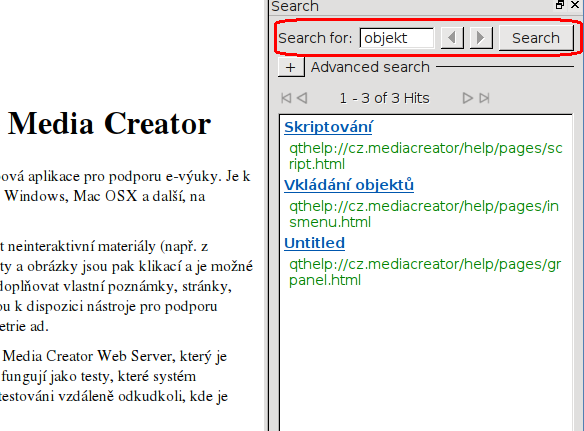
Task: Click the '1 - 3 of 3 Hits' label
Action: tap(384, 98)
